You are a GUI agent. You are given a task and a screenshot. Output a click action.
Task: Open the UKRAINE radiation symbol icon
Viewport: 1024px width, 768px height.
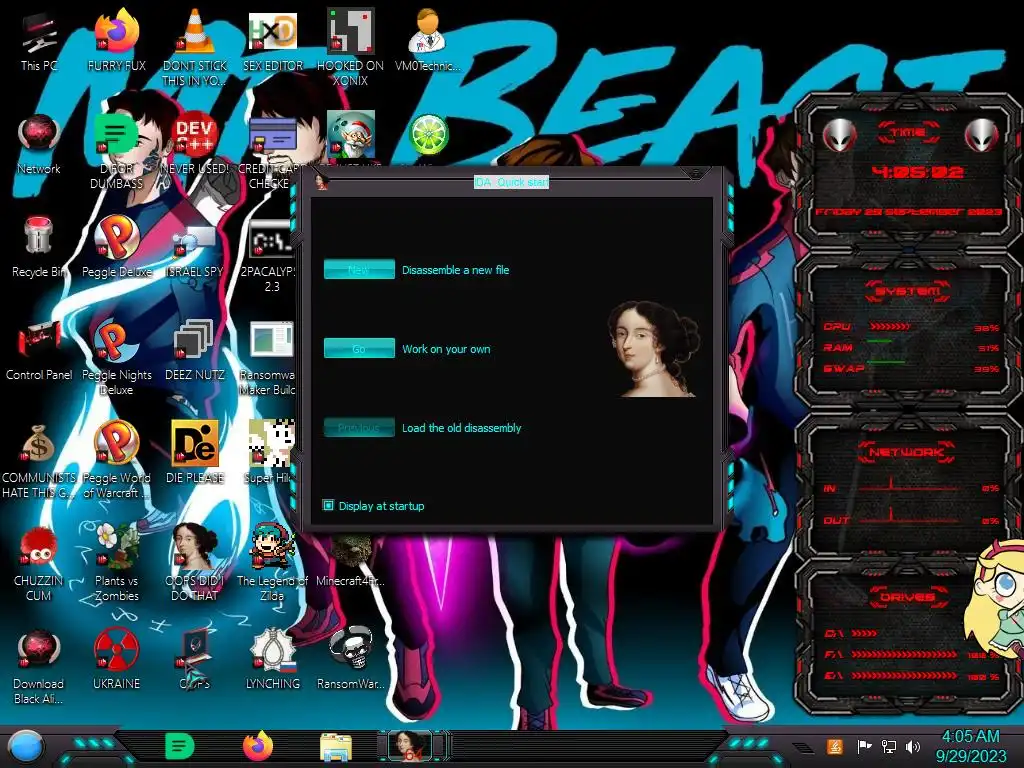click(x=117, y=660)
